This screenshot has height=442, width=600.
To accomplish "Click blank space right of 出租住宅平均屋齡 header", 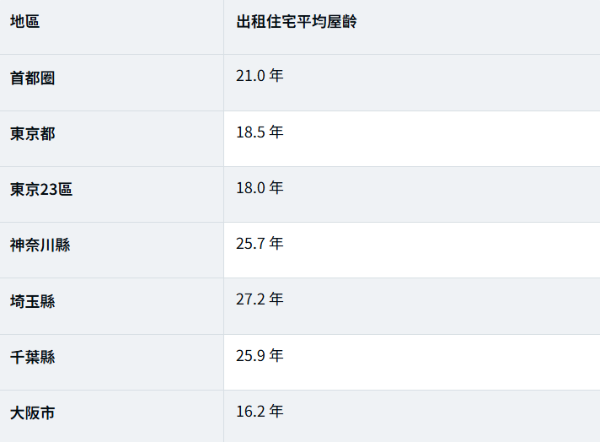I will (478, 27).
